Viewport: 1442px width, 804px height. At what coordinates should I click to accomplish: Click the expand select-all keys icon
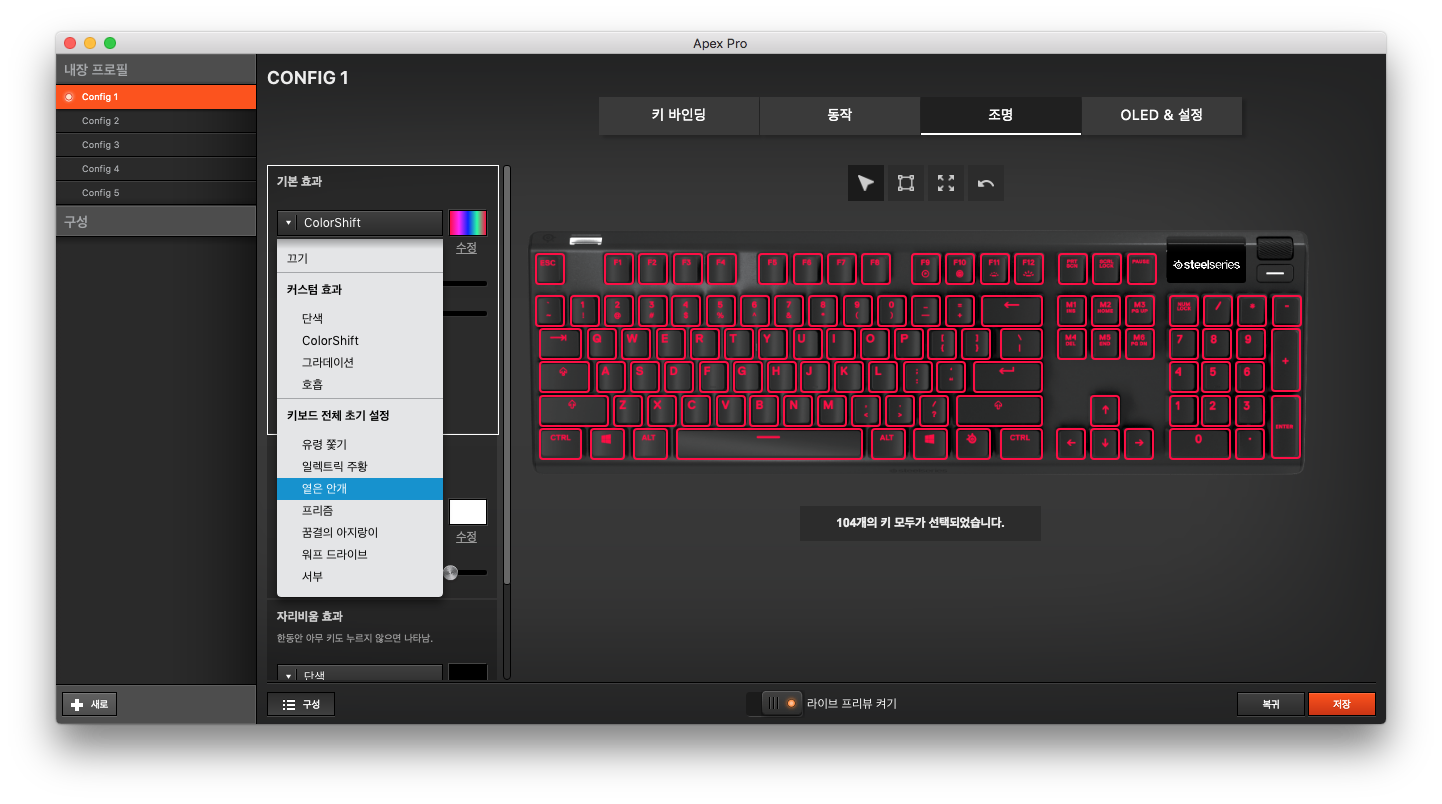point(946,183)
